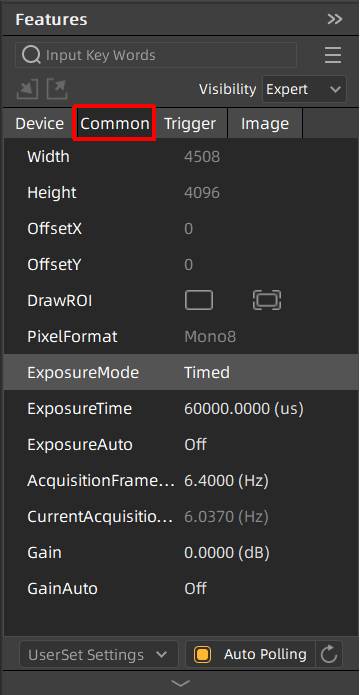Open the hamburger menu beside search
Viewport: 360px width, 695px height.
[x=333, y=55]
